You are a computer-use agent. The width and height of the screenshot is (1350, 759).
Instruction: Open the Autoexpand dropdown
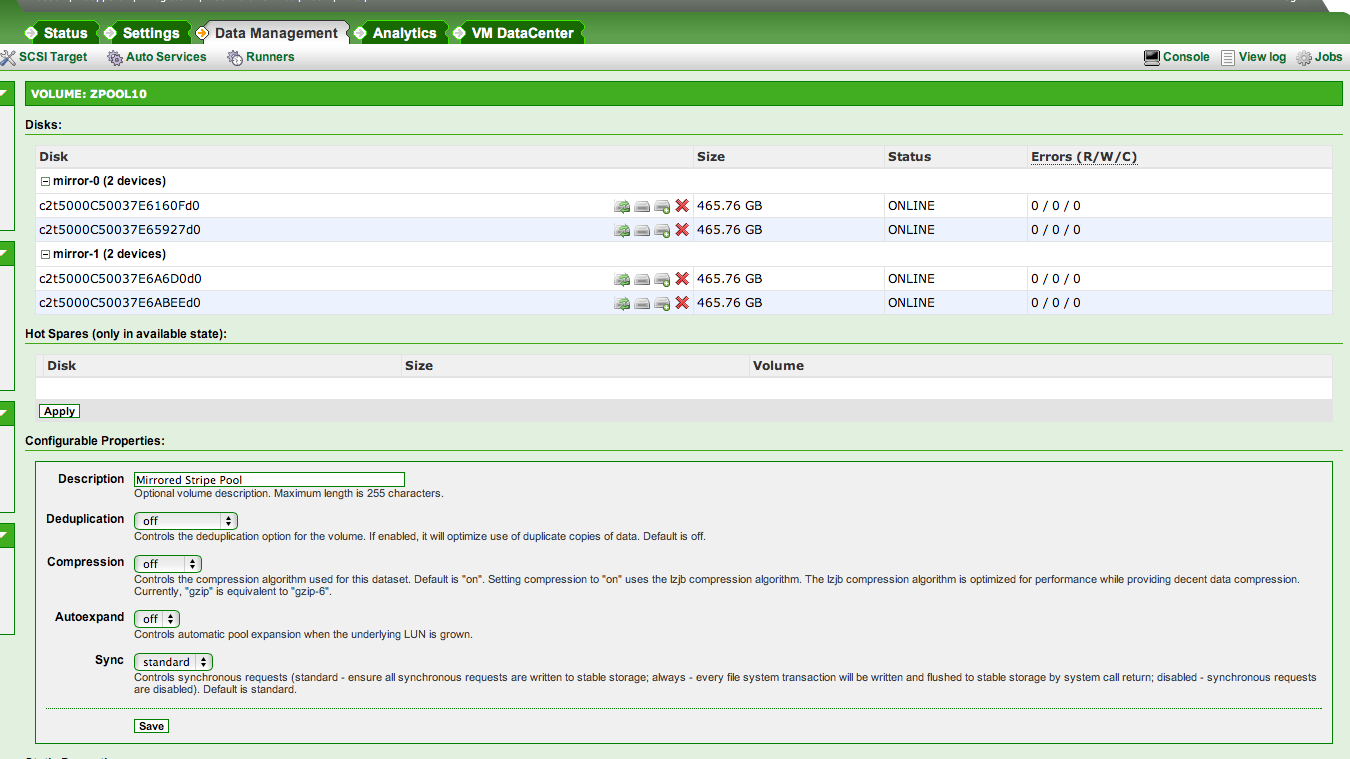click(156, 619)
